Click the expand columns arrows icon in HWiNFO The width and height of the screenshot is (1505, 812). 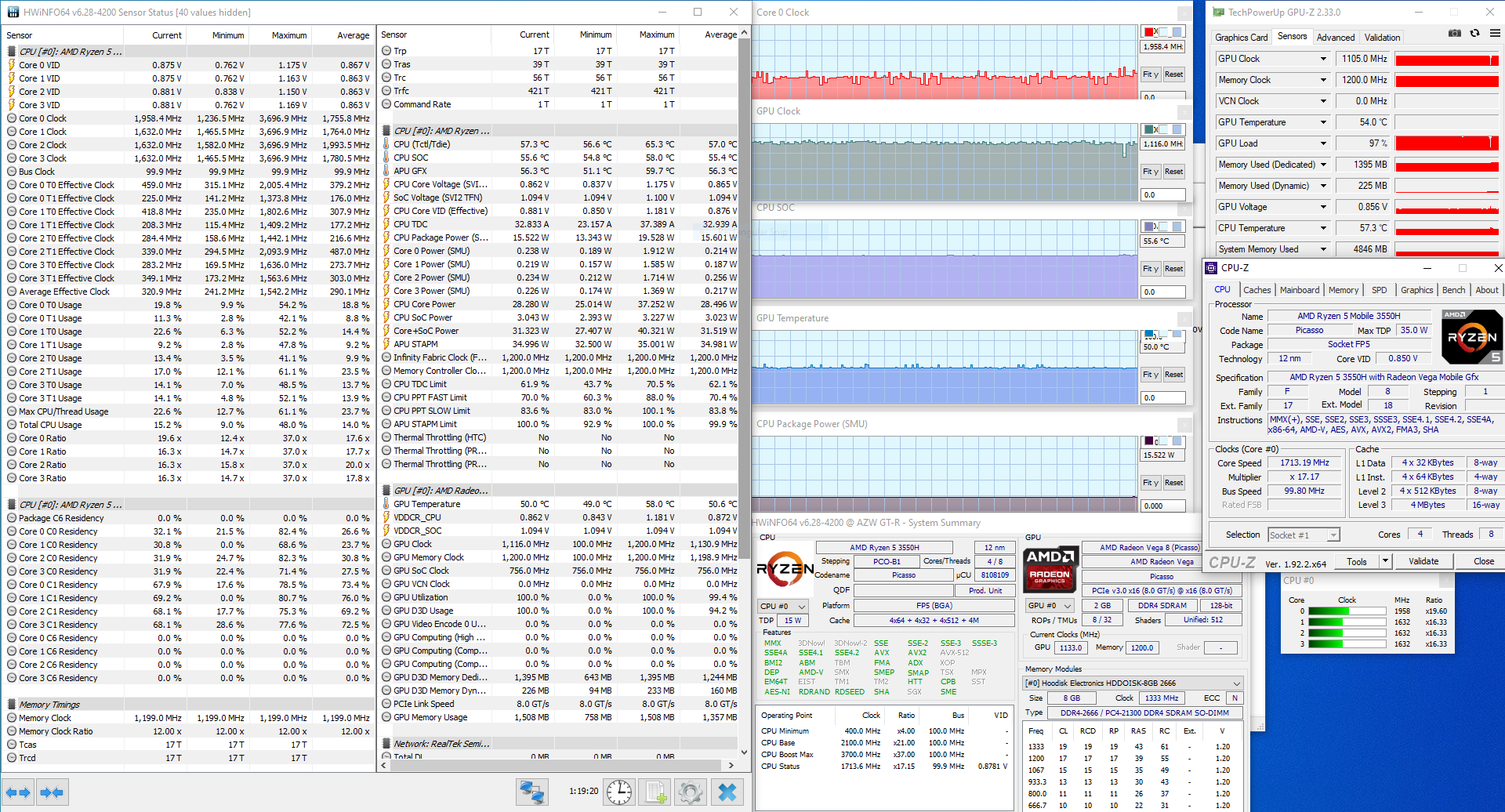pyautogui.click(x=18, y=792)
